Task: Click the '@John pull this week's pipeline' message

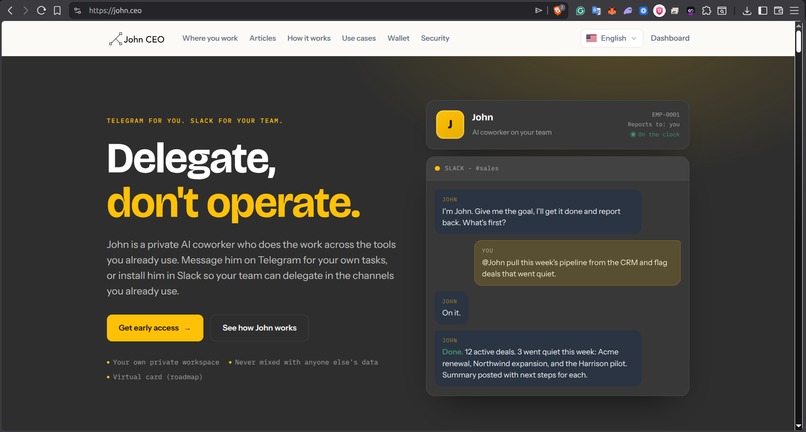Action: click(577, 263)
